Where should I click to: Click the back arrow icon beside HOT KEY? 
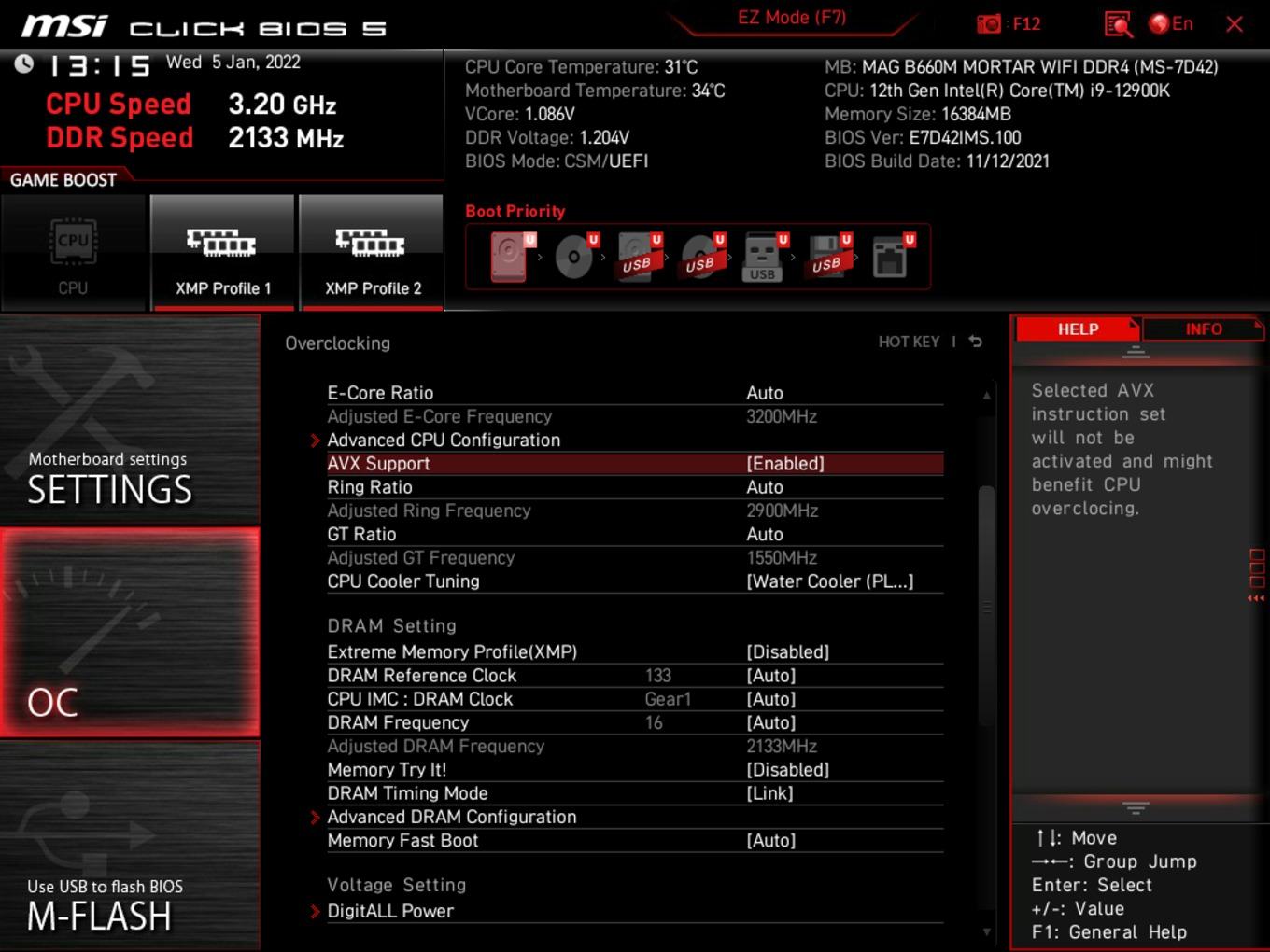point(976,342)
